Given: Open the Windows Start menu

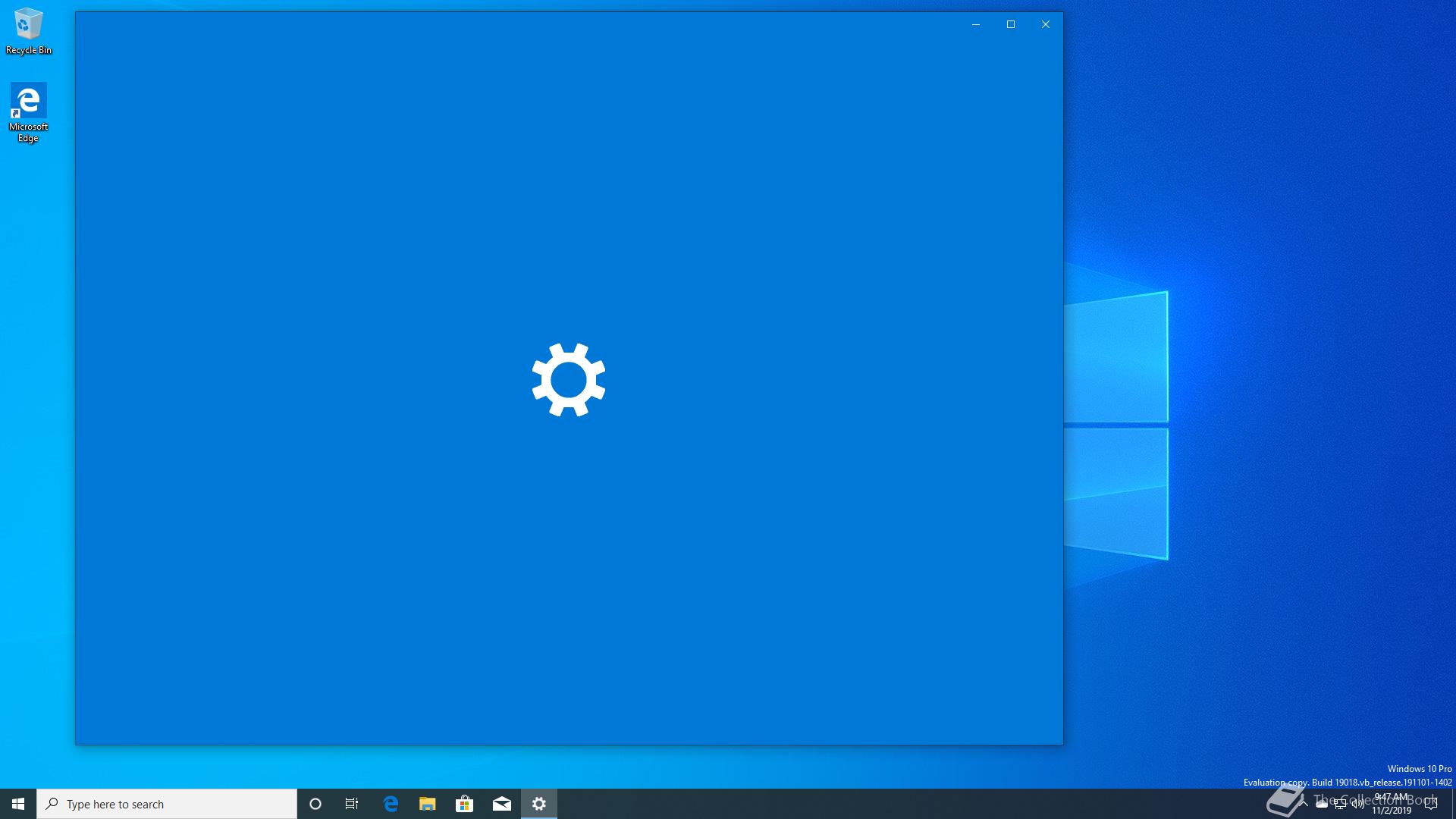Looking at the screenshot, I should point(18,804).
